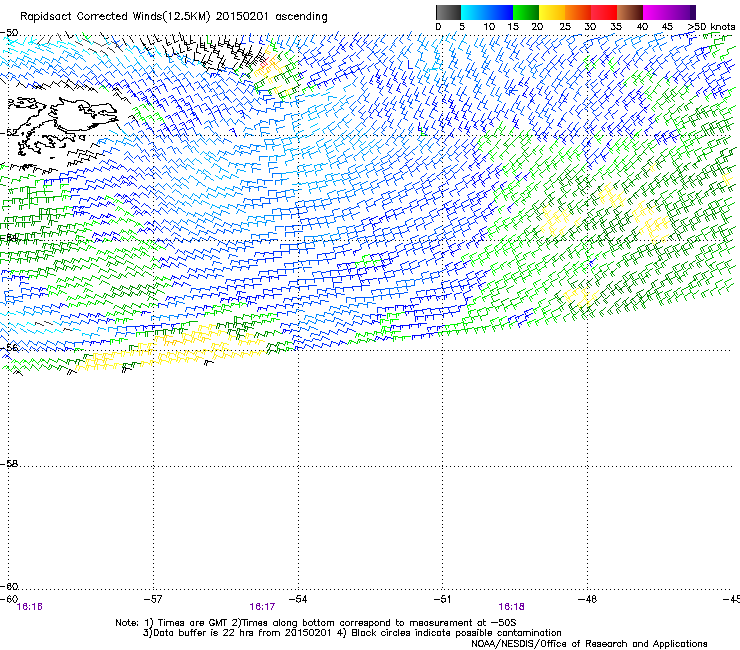Click the '-48' longitude label
This screenshot has height=650, width=740.
(x=587, y=599)
